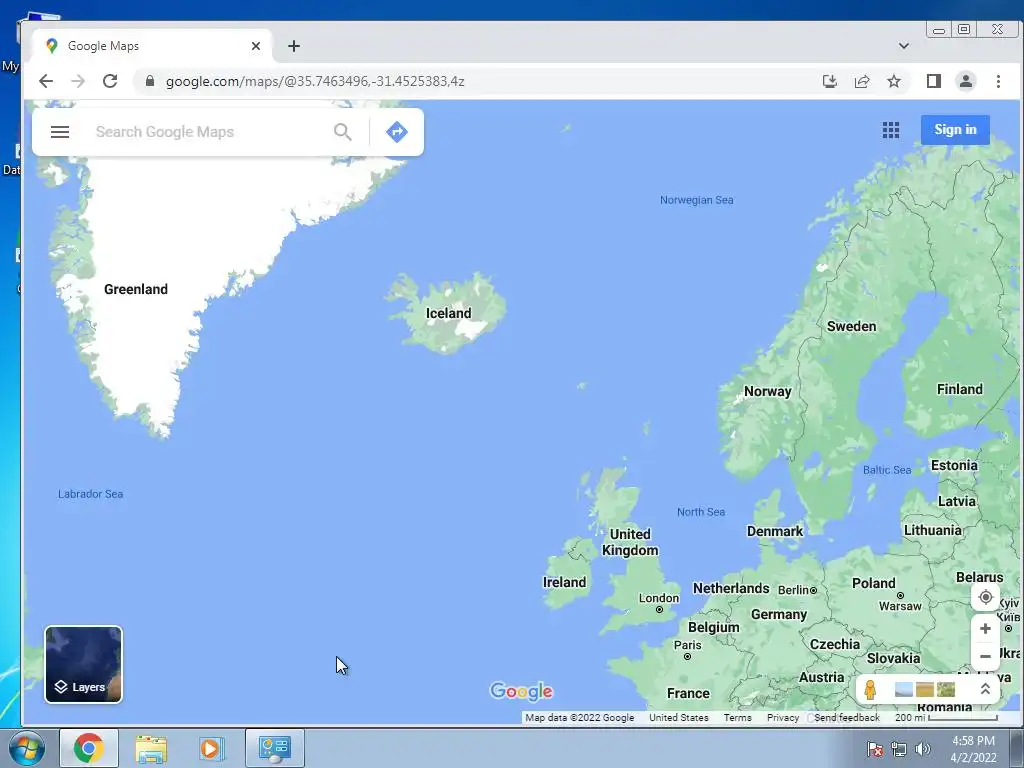Click the address bar URL
Screen dimensions: 1024x768
coord(315,82)
